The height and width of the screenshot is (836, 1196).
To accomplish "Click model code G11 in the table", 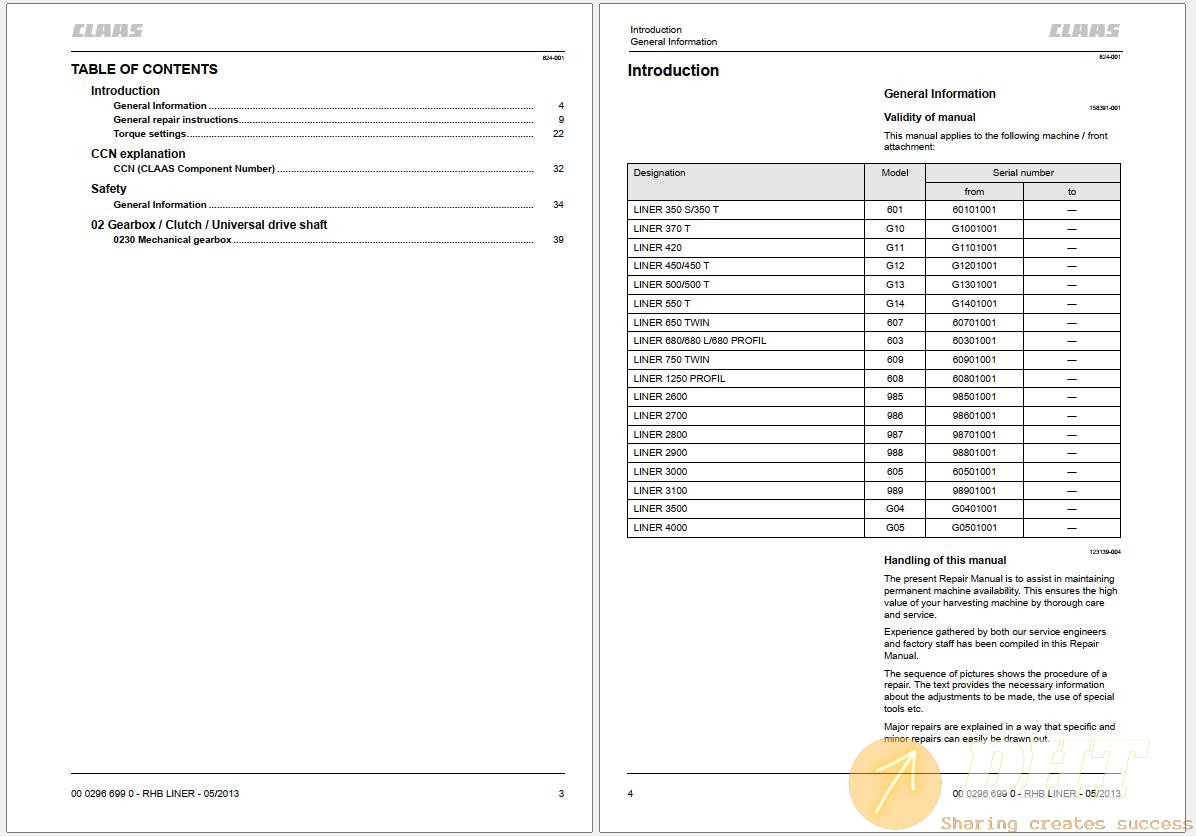I will click(895, 247).
